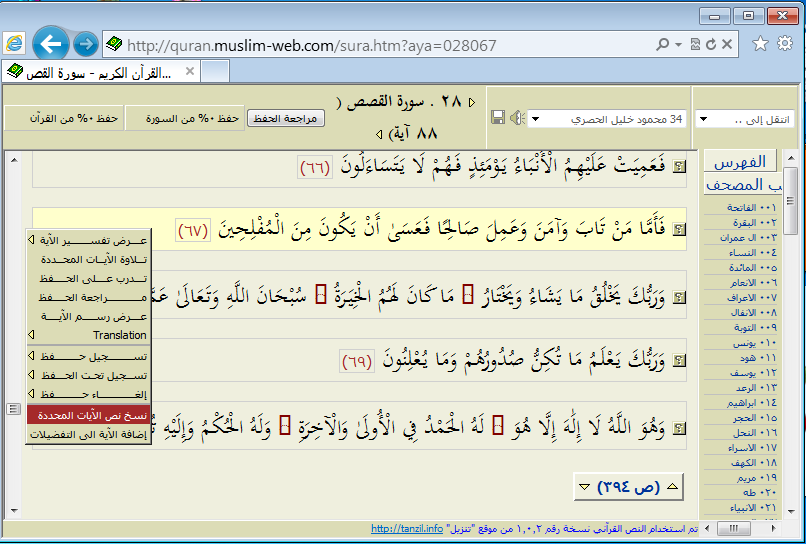Expand تسجيل تحت الحفظ submenu
806x544 pixels.
(x=88, y=375)
